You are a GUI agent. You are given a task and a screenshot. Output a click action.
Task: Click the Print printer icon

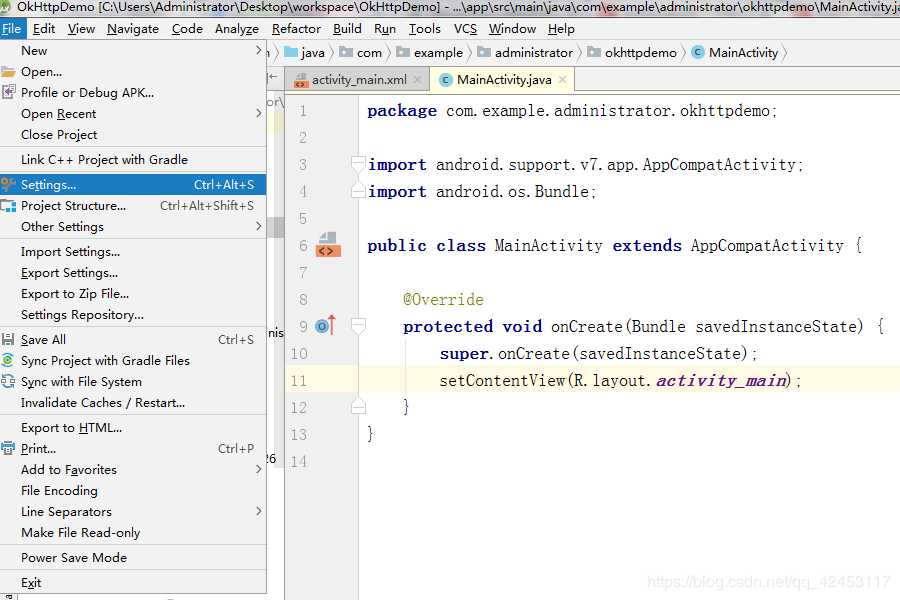click(x=8, y=448)
